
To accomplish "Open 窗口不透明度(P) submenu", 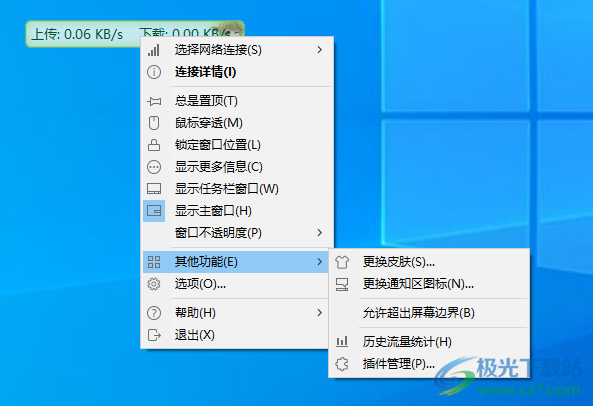I will point(237,232).
